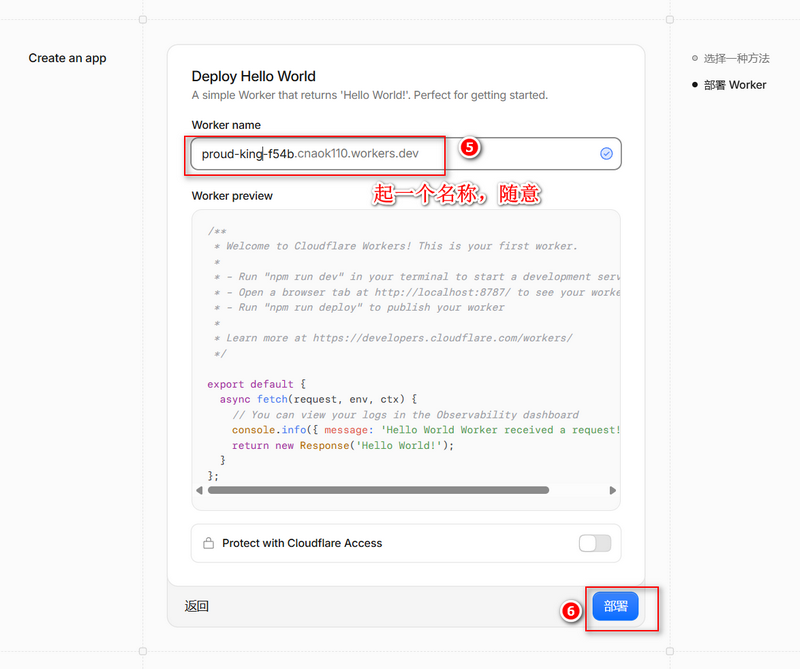Click the Worker name input field

coord(406,154)
